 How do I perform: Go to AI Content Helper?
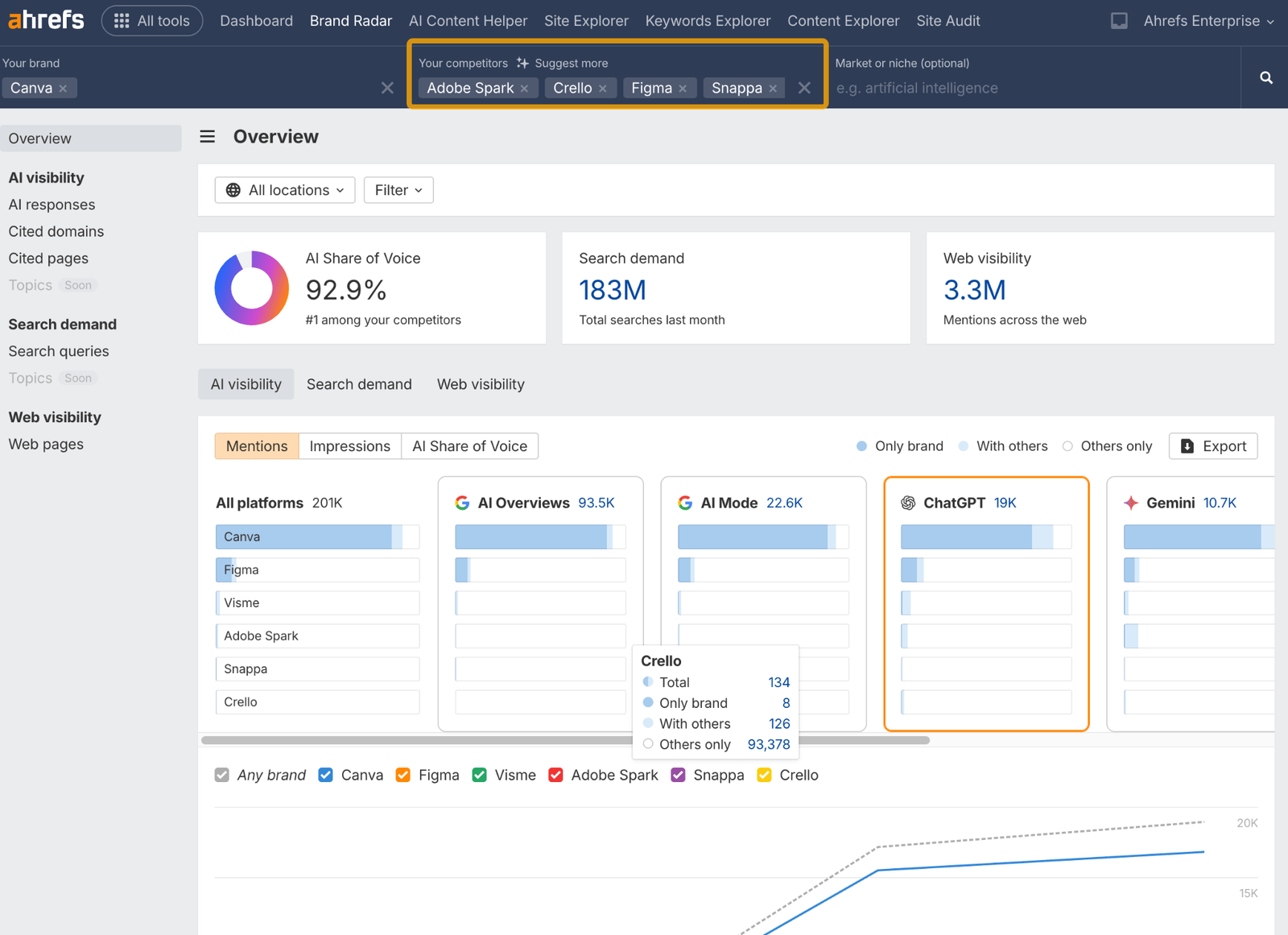(468, 21)
